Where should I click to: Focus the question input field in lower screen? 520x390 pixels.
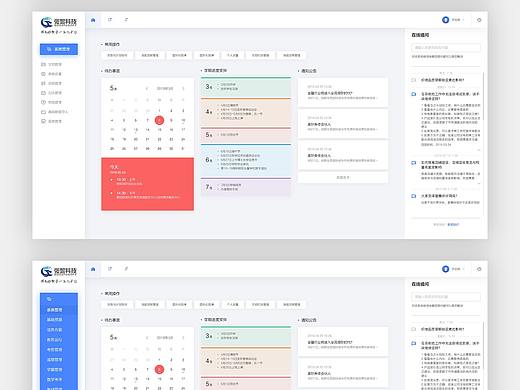(x=446, y=297)
